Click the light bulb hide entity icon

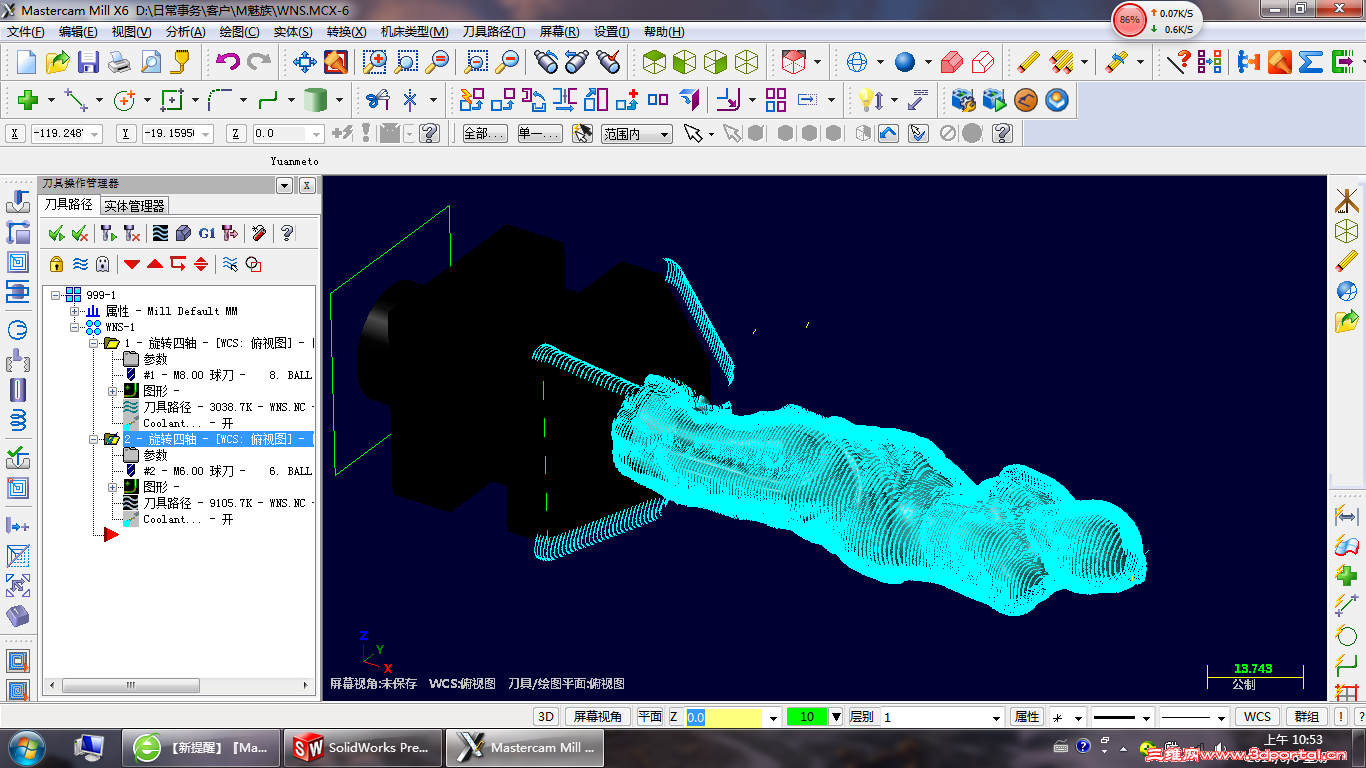[x=866, y=100]
